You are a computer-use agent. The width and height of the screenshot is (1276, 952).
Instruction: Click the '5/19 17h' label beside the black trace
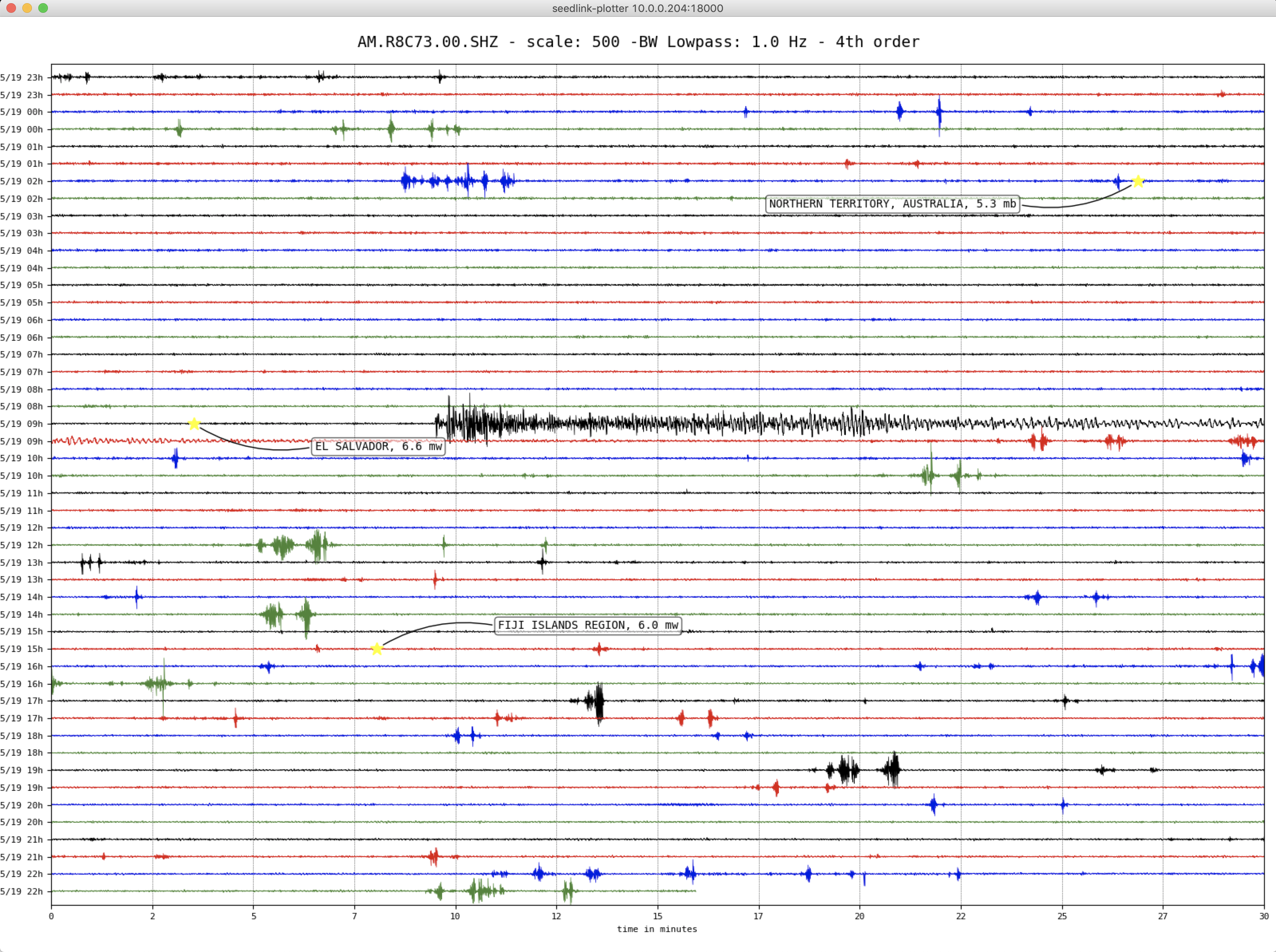click(22, 701)
